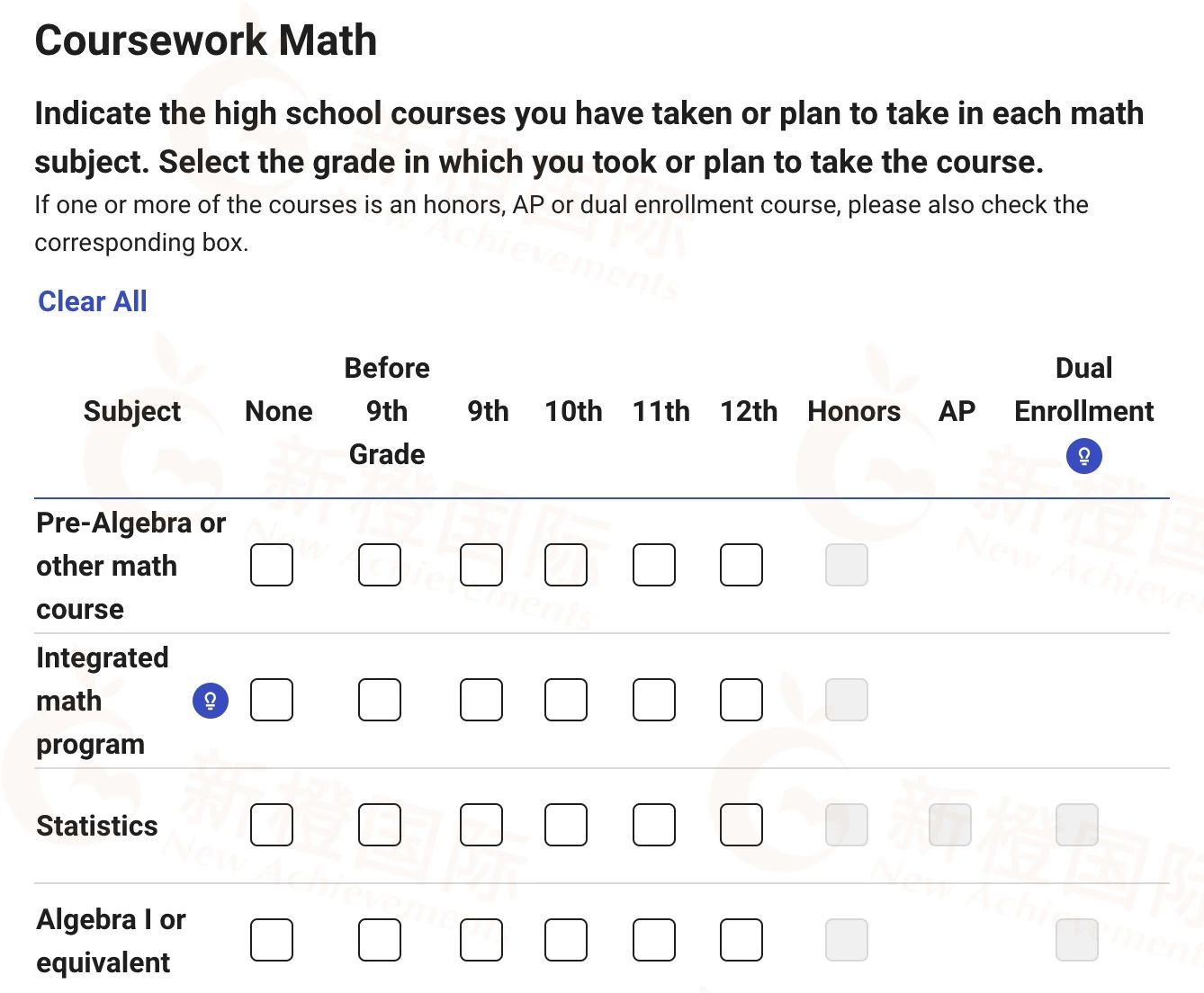The image size is (1204, 993).
Task: Check Before 9th Grade for Pre-Algebra
Action: pyautogui.click(x=380, y=565)
